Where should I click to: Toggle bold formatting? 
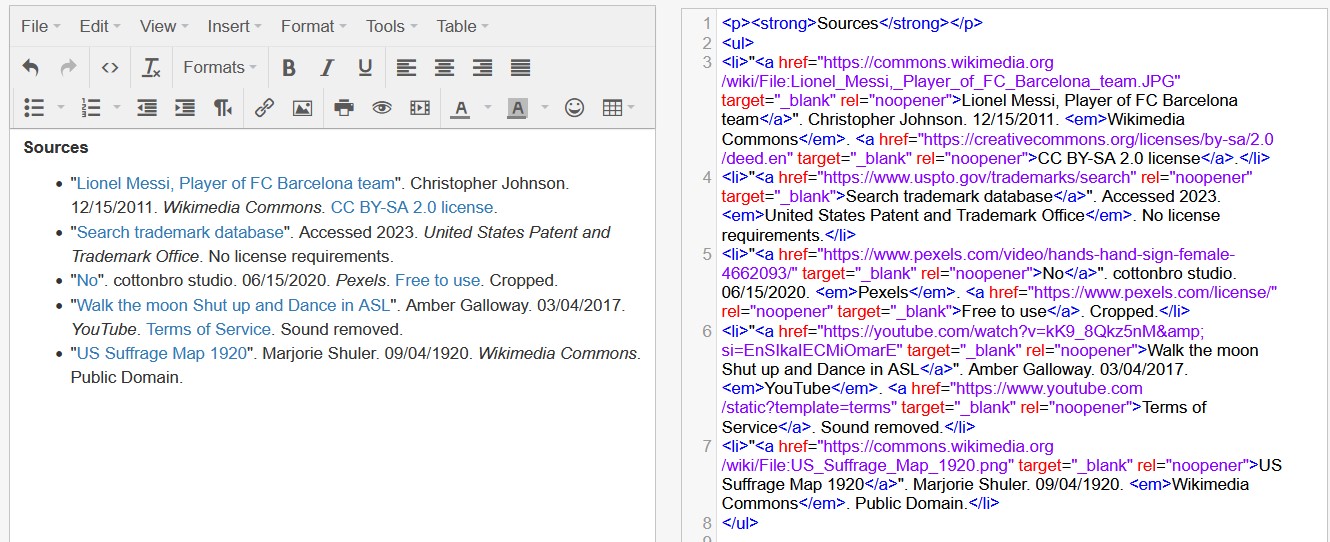(x=289, y=68)
